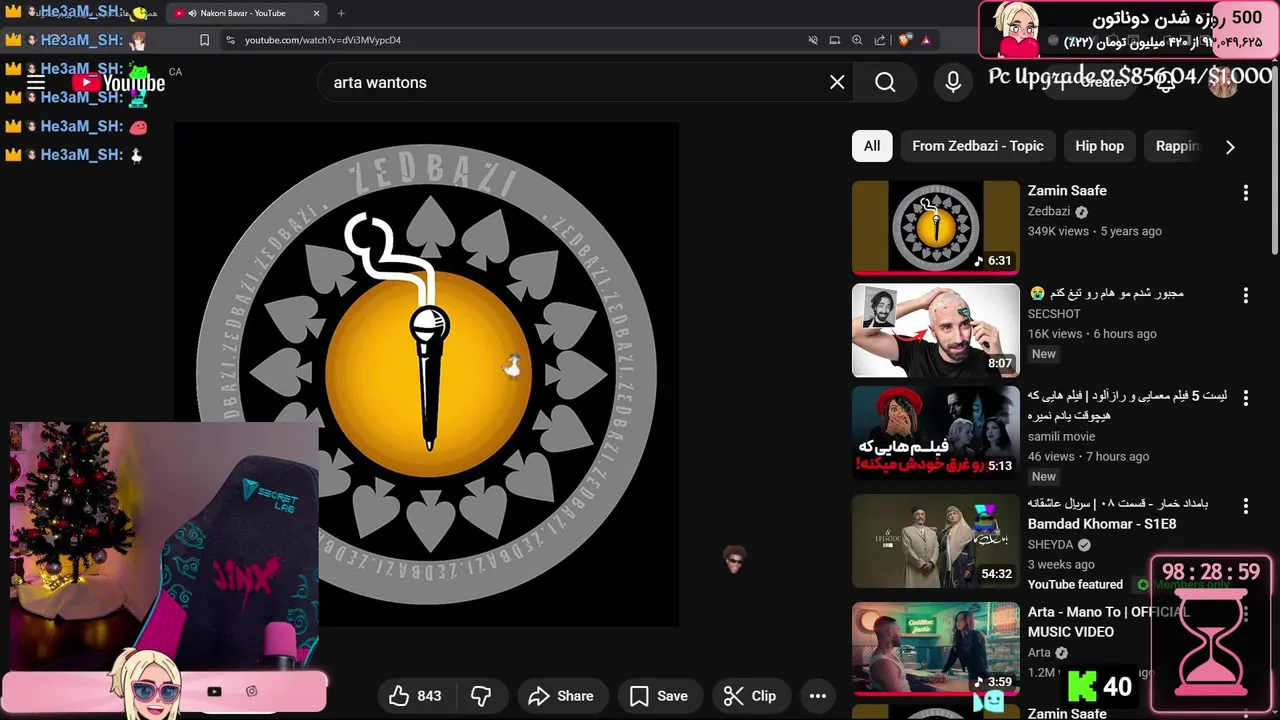Screen dimensions: 1280x720
Task: Open Brave Shields lion icon
Action: tap(904, 40)
